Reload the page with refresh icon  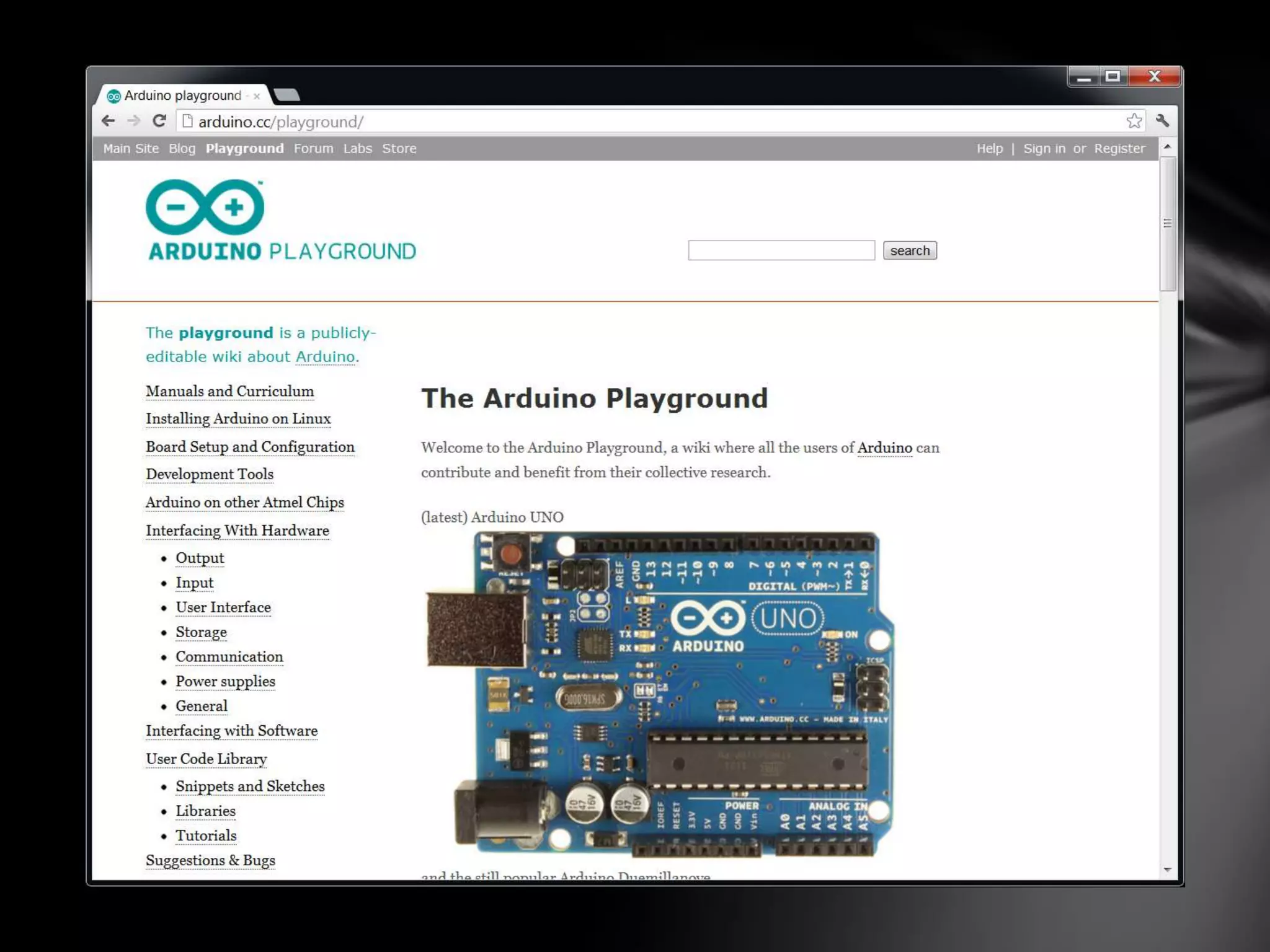point(159,121)
